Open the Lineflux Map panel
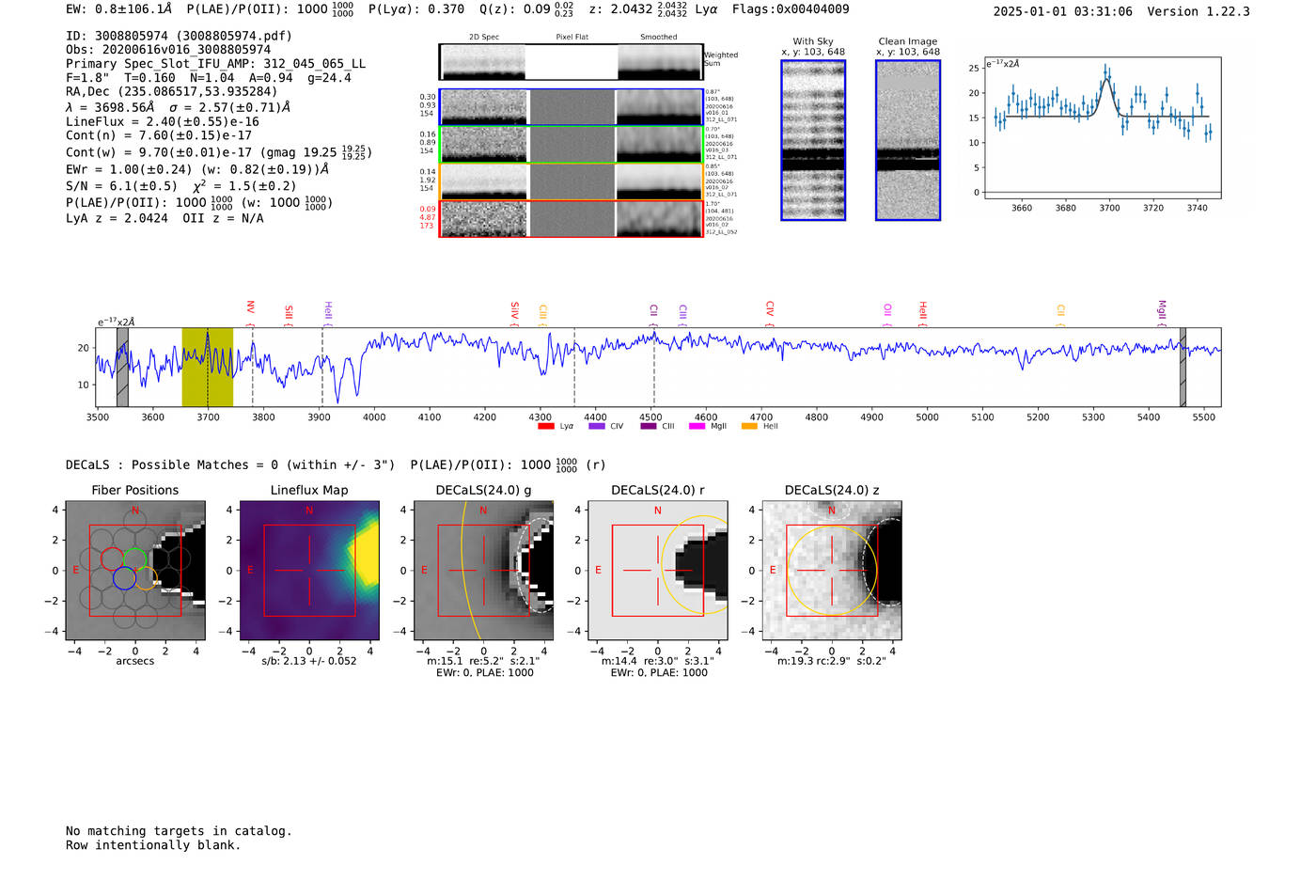The image size is (1316, 896). pyautogui.click(x=309, y=570)
